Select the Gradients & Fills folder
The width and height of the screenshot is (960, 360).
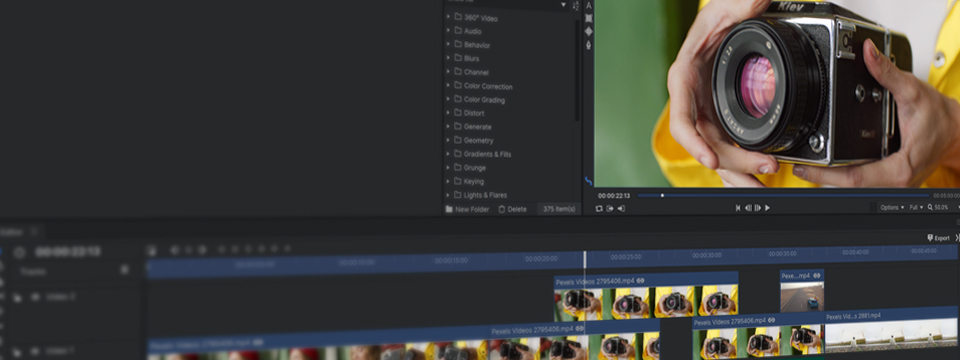coord(487,154)
